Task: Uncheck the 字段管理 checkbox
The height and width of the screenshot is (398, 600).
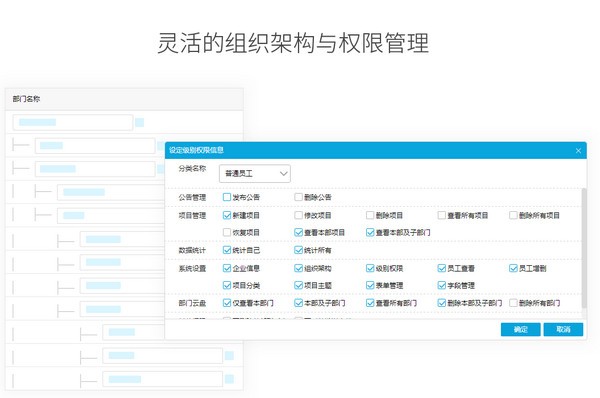Action: click(x=441, y=285)
